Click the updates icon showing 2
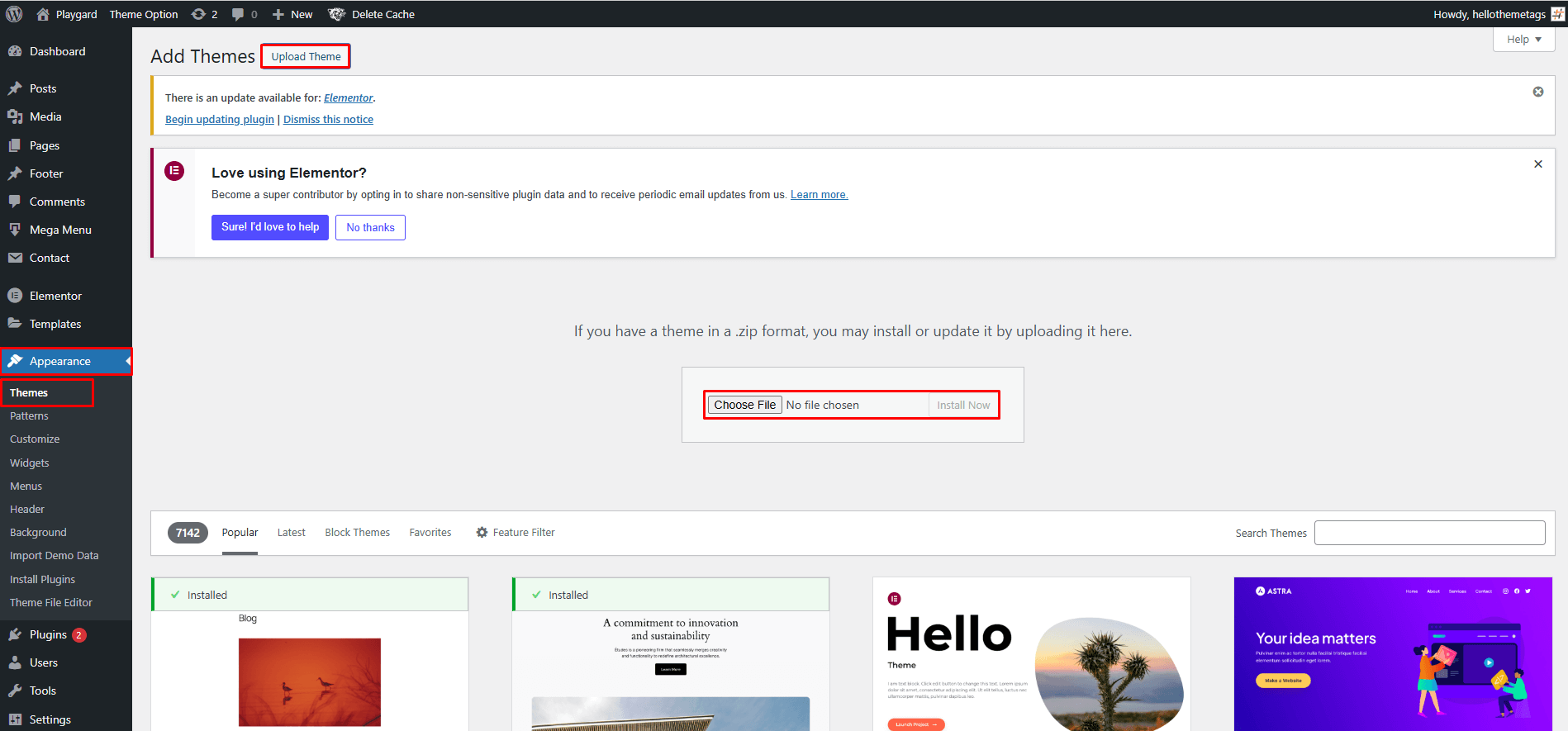Viewport: 1568px width, 731px height. pyautogui.click(x=198, y=14)
